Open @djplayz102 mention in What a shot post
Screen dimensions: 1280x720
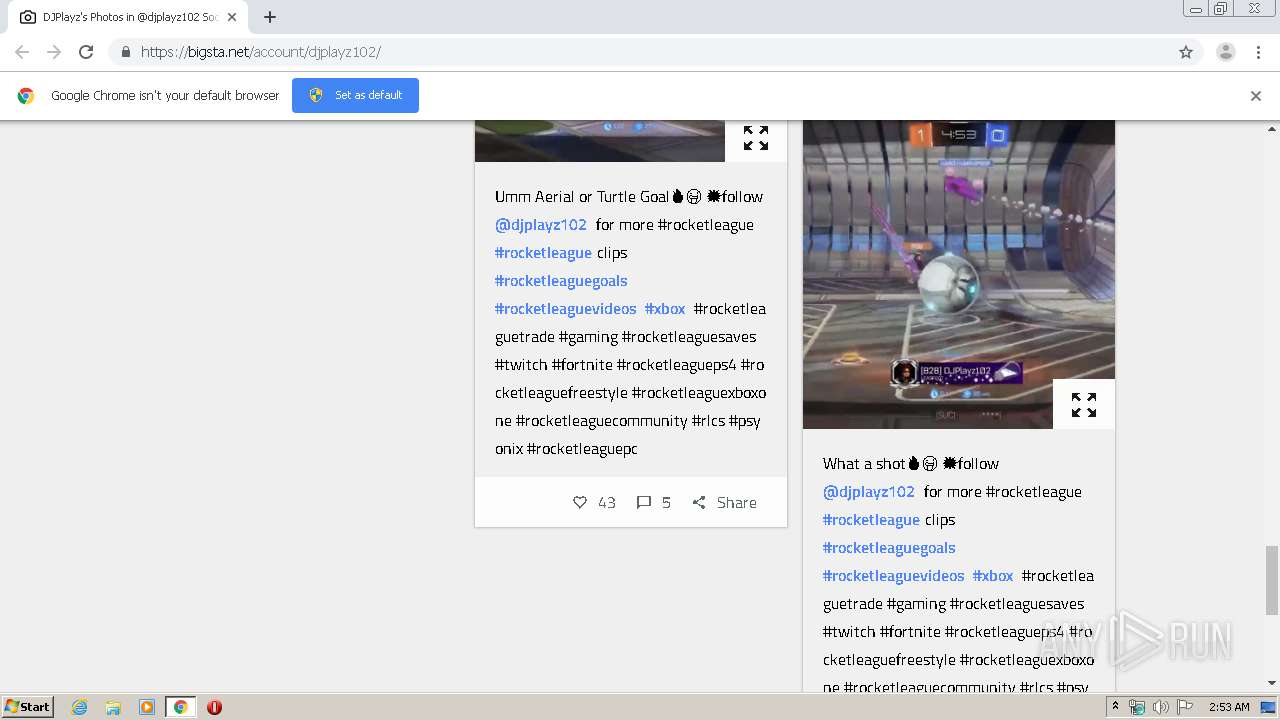[869, 491]
